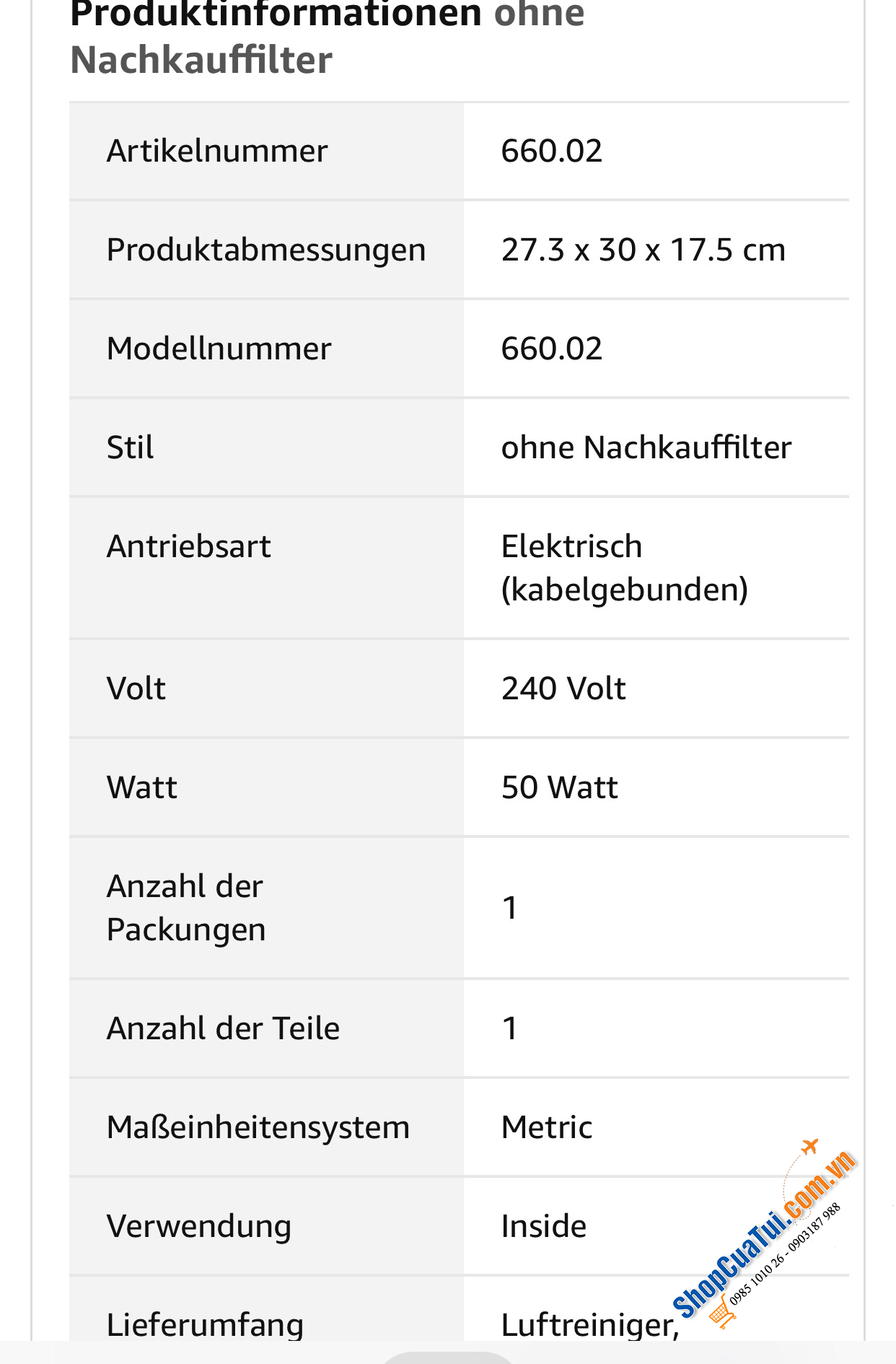This screenshot has width=896, height=1364.
Task: Click the Verwendung Inside value
Action: tap(544, 1226)
